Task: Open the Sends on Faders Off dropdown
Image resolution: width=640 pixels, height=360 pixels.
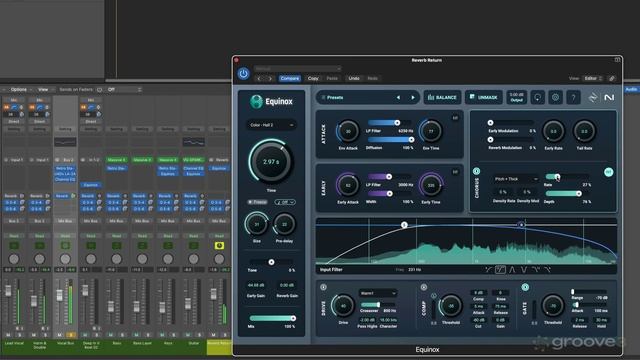Action: pos(124,89)
